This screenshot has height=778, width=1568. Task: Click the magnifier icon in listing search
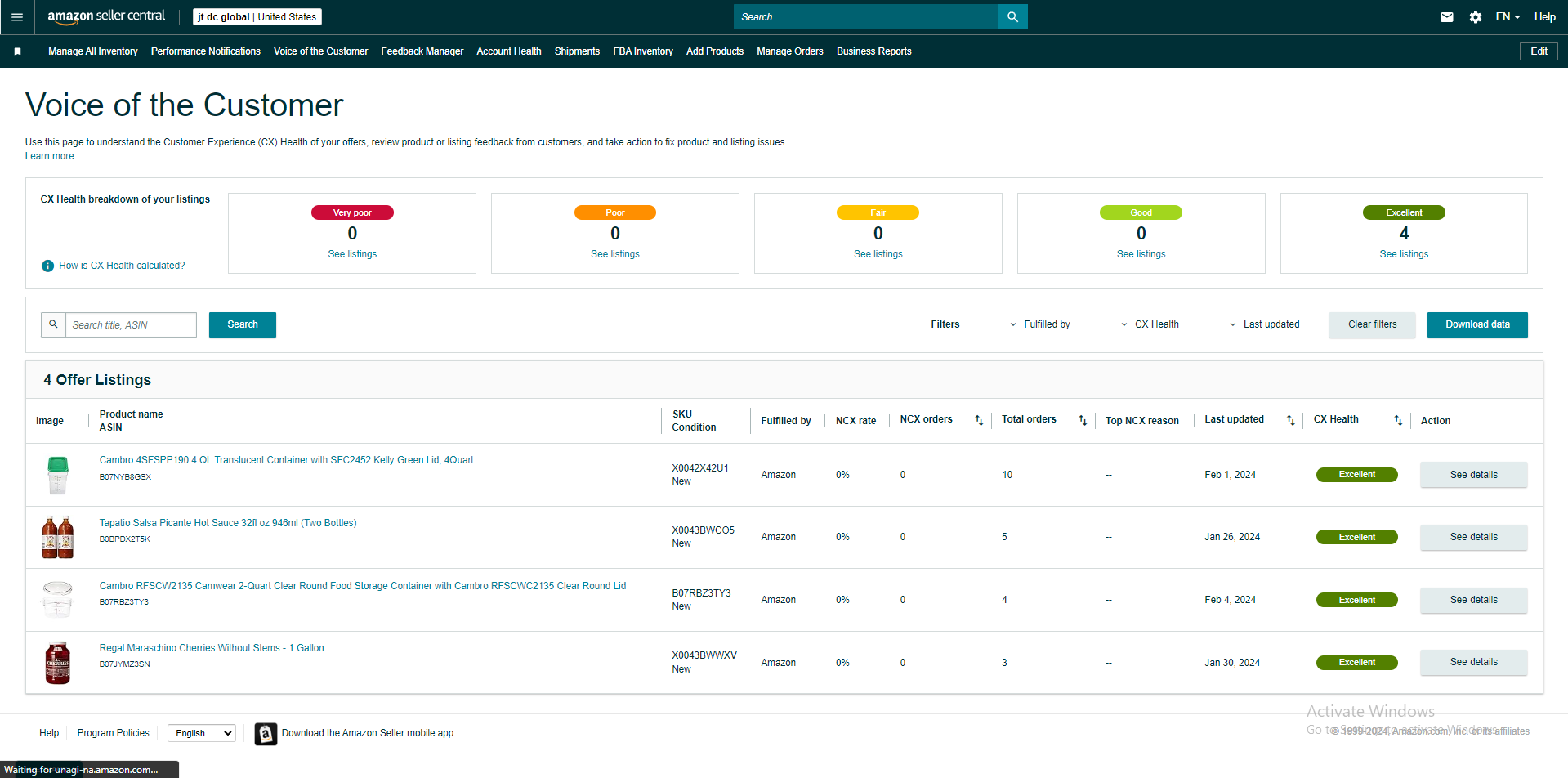pos(53,324)
